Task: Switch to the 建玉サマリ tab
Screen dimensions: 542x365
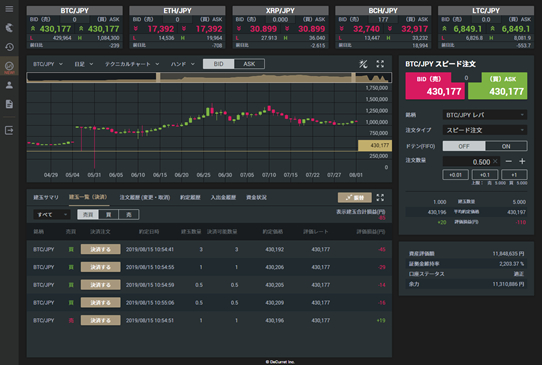Action: coord(46,197)
